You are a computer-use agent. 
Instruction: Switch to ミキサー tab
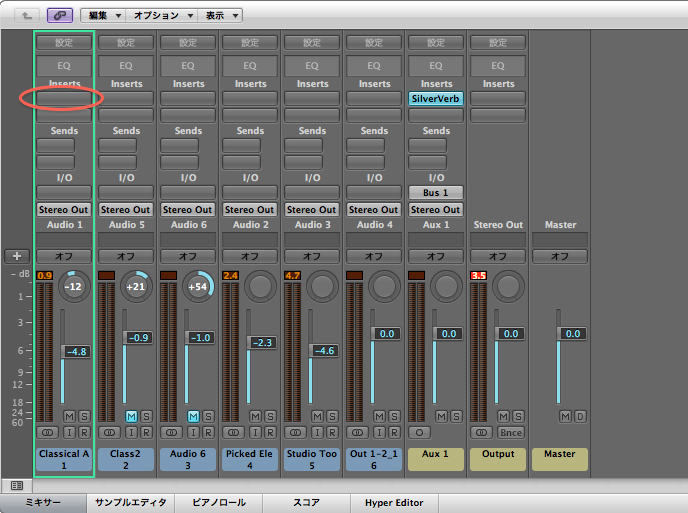pyautogui.click(x=43, y=503)
